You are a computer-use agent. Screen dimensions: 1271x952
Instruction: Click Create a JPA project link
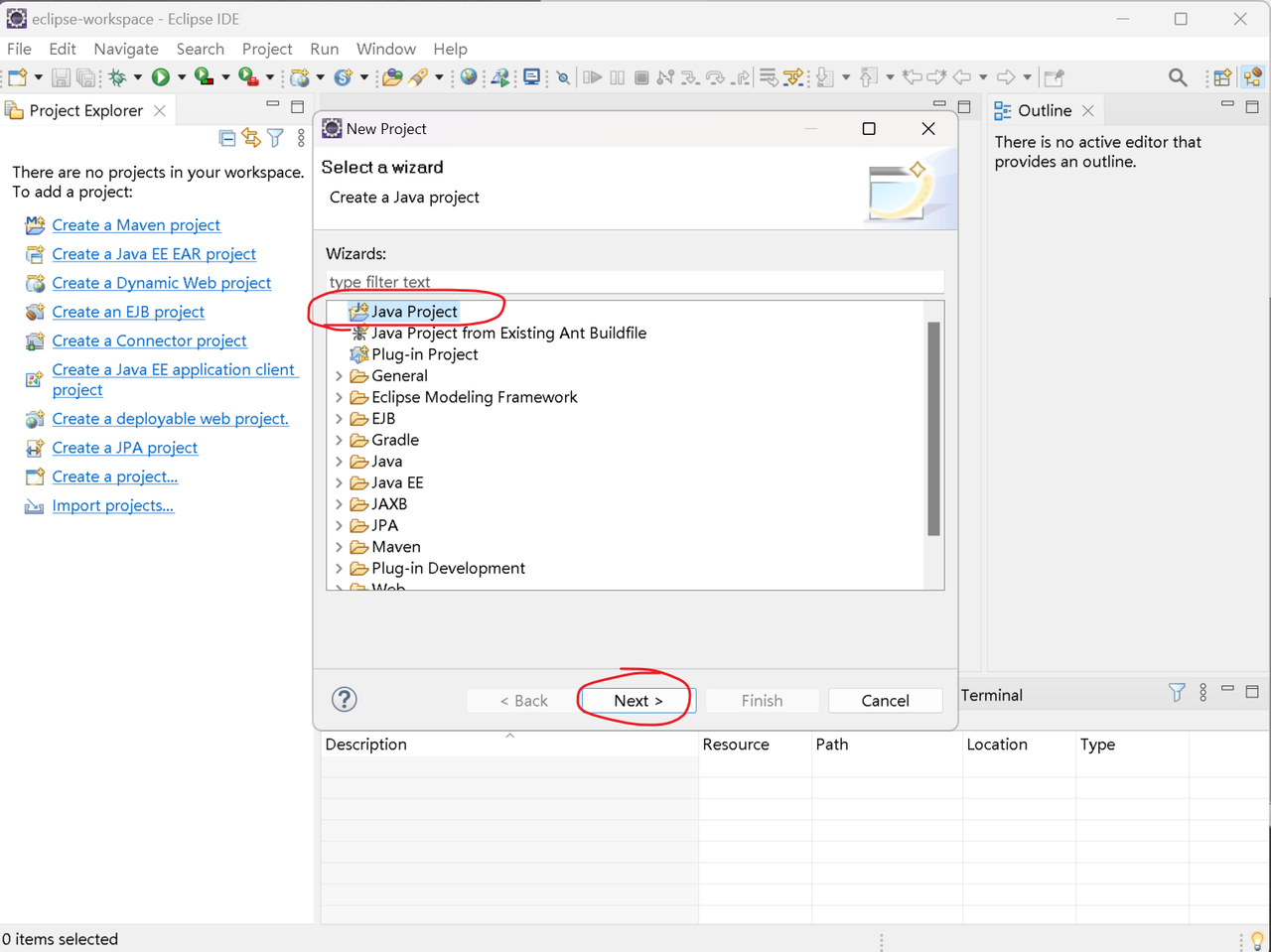tap(124, 448)
